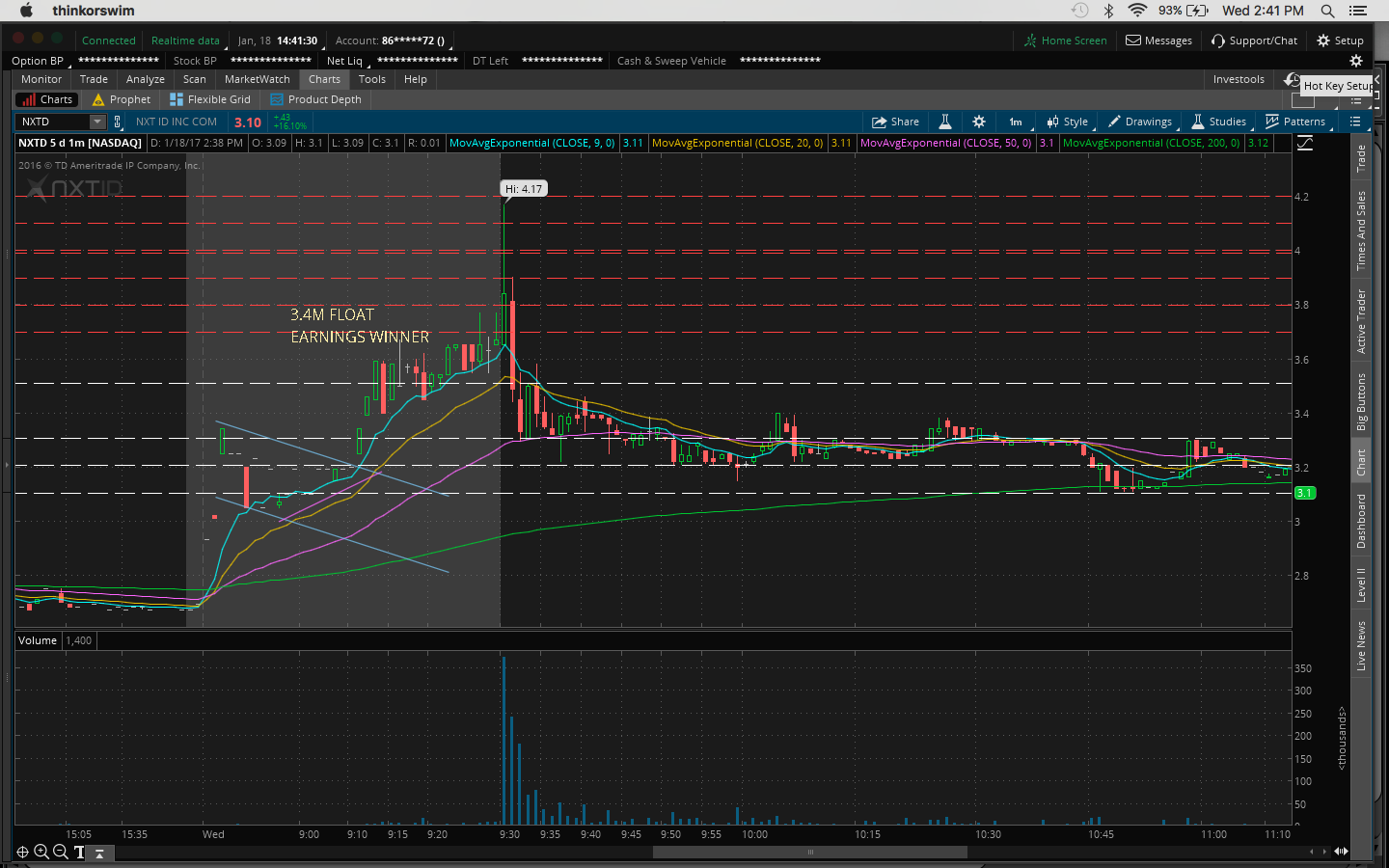Open Support/Chat link
The image size is (1389, 868).
point(1254,41)
